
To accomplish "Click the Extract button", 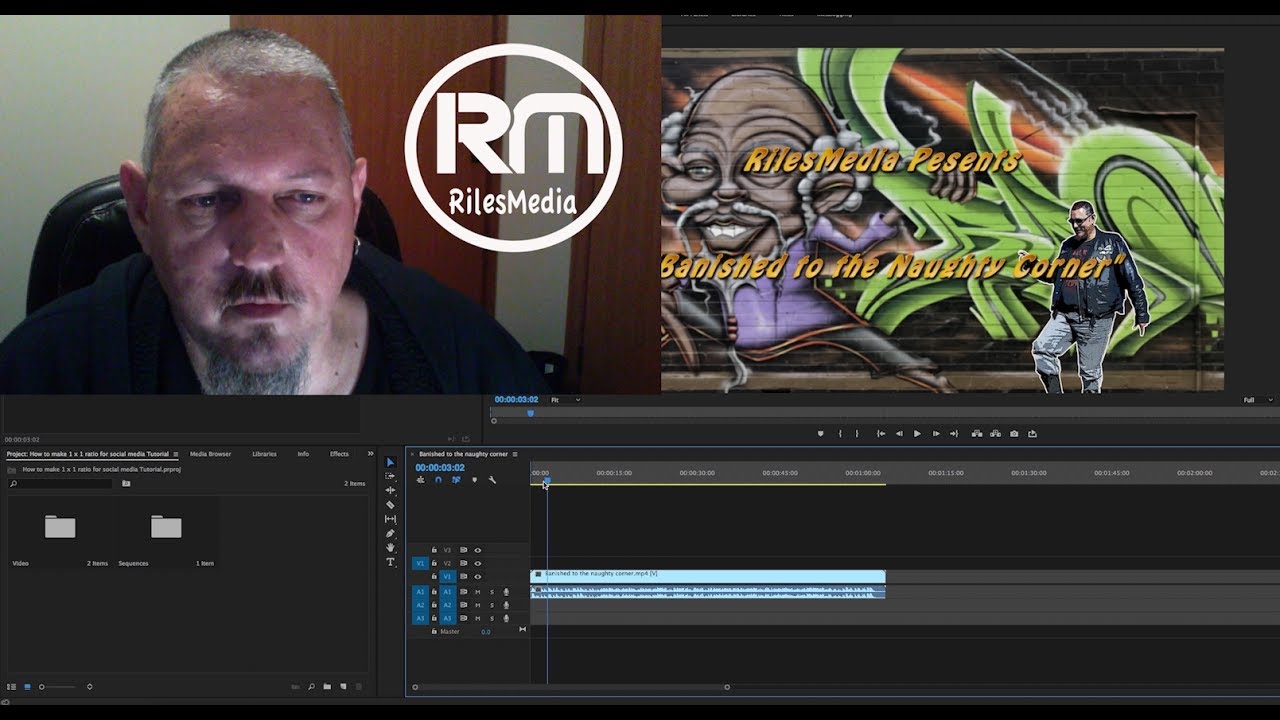I will click(x=995, y=434).
